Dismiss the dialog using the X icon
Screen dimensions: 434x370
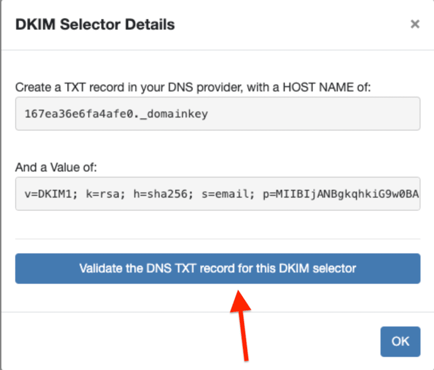tap(415, 24)
